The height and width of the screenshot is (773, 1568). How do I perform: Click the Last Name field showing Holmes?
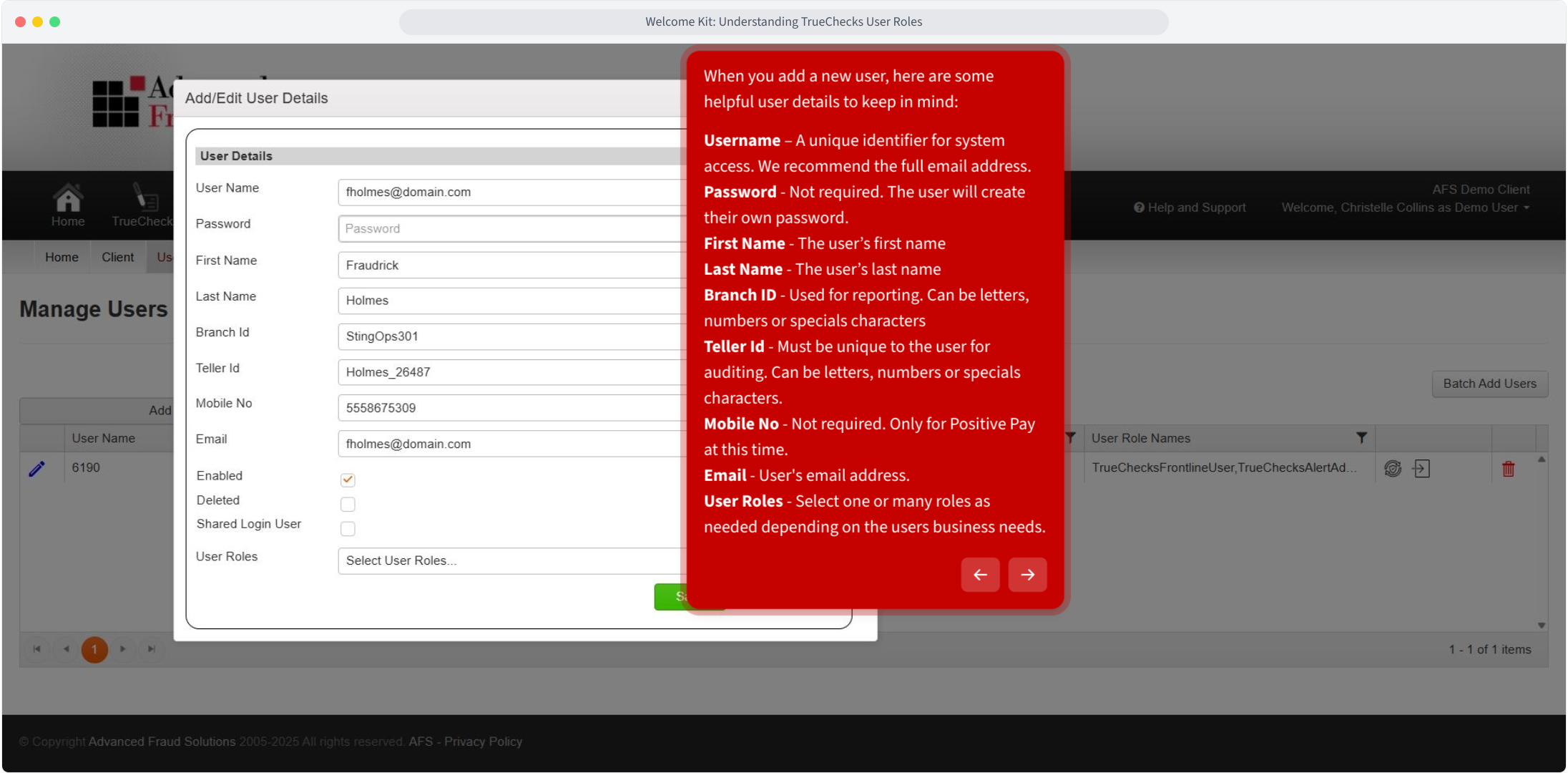[x=512, y=301]
